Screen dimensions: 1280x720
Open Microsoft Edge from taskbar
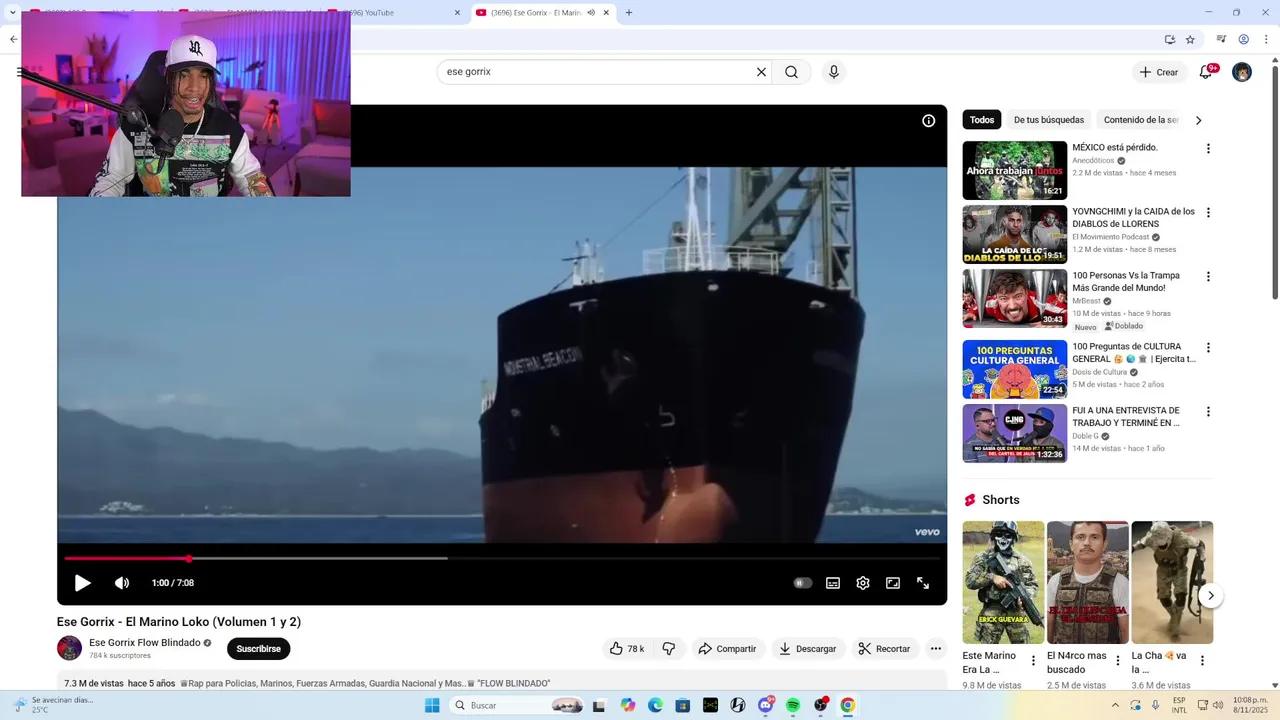point(655,706)
